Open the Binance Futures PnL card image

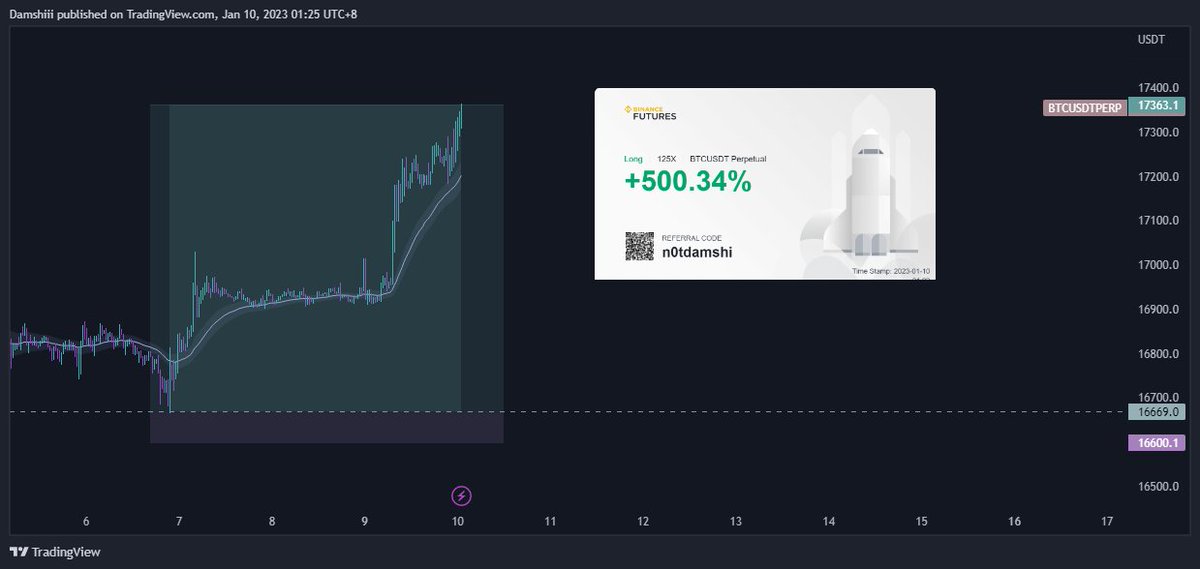(x=765, y=184)
